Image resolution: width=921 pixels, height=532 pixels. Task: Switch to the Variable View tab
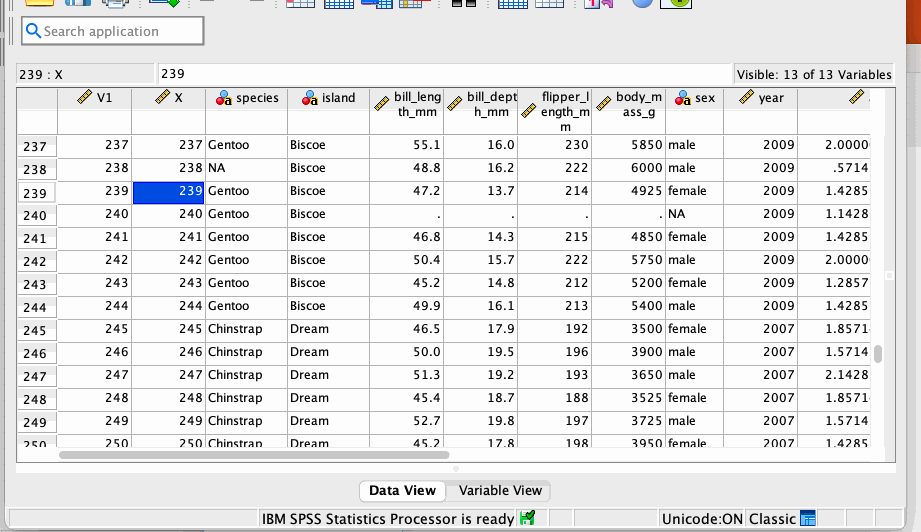499,490
